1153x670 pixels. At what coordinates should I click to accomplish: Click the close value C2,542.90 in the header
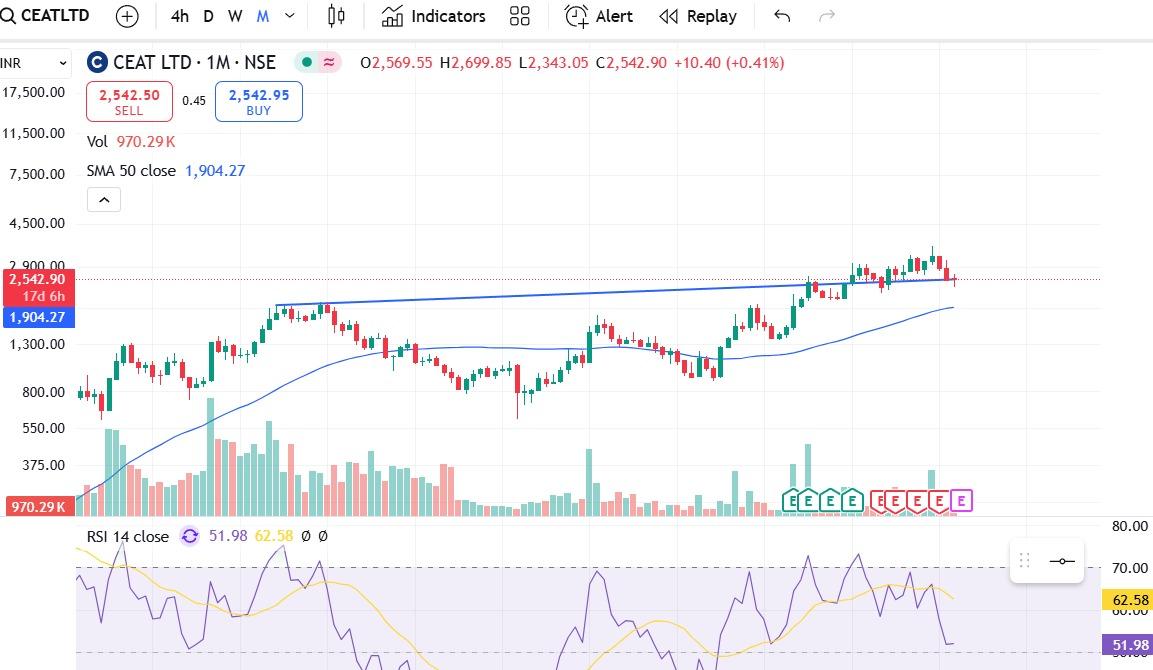[x=631, y=63]
